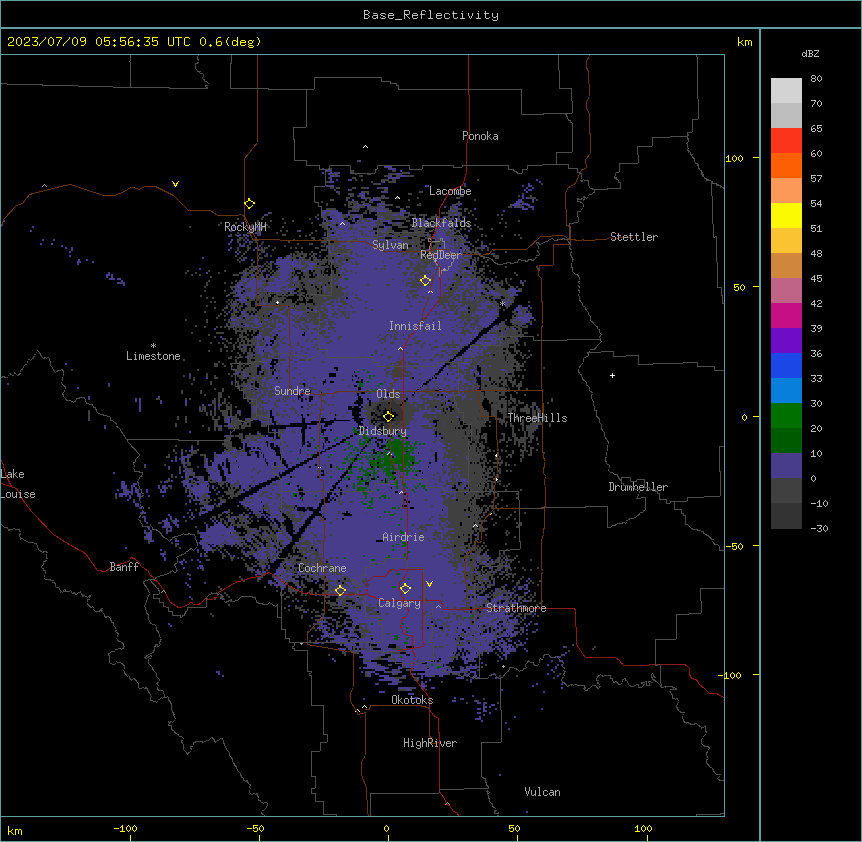
Task: Click the Innisfail label
Action: click(415, 326)
